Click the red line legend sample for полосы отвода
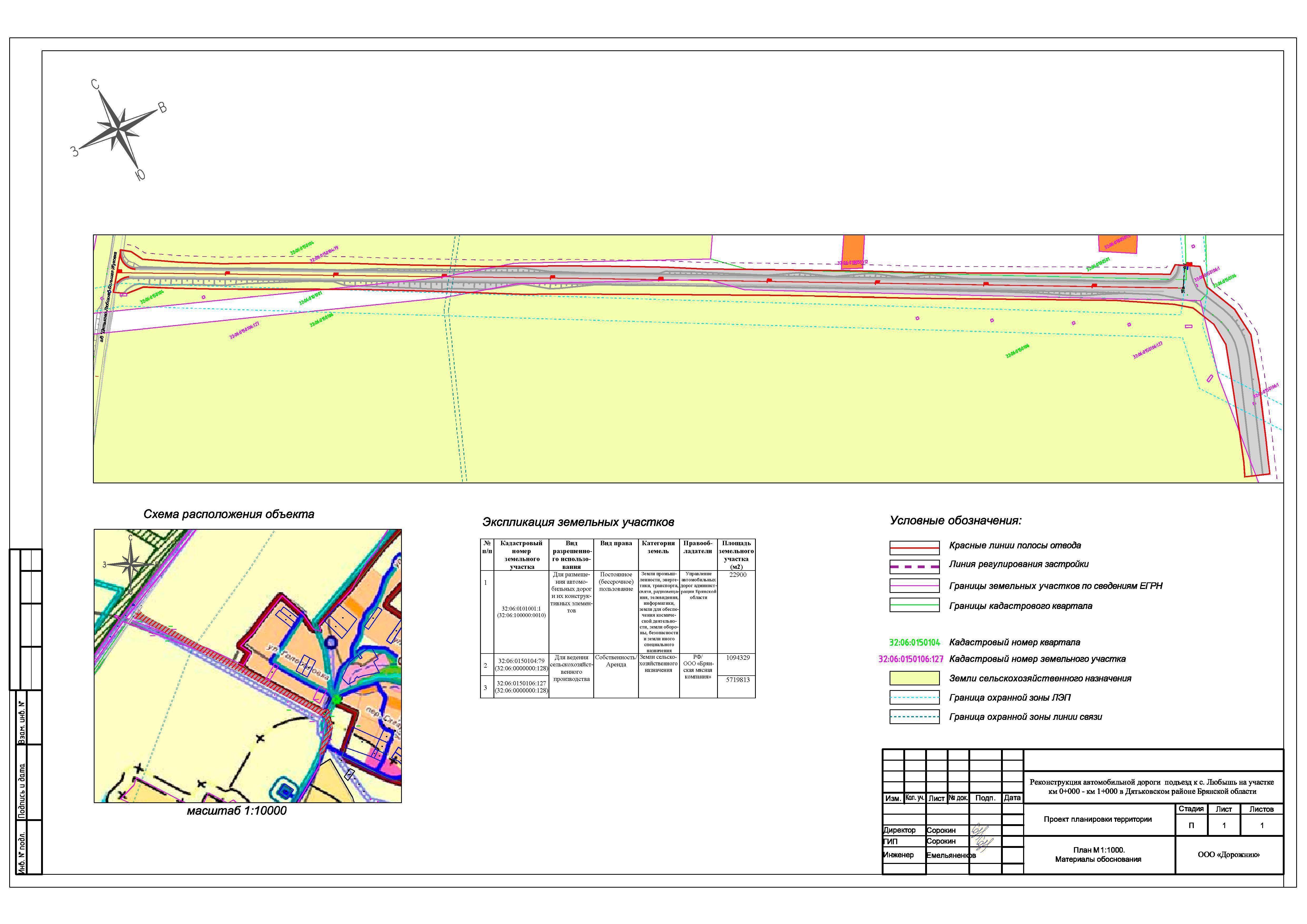1307x924 pixels. (914, 547)
